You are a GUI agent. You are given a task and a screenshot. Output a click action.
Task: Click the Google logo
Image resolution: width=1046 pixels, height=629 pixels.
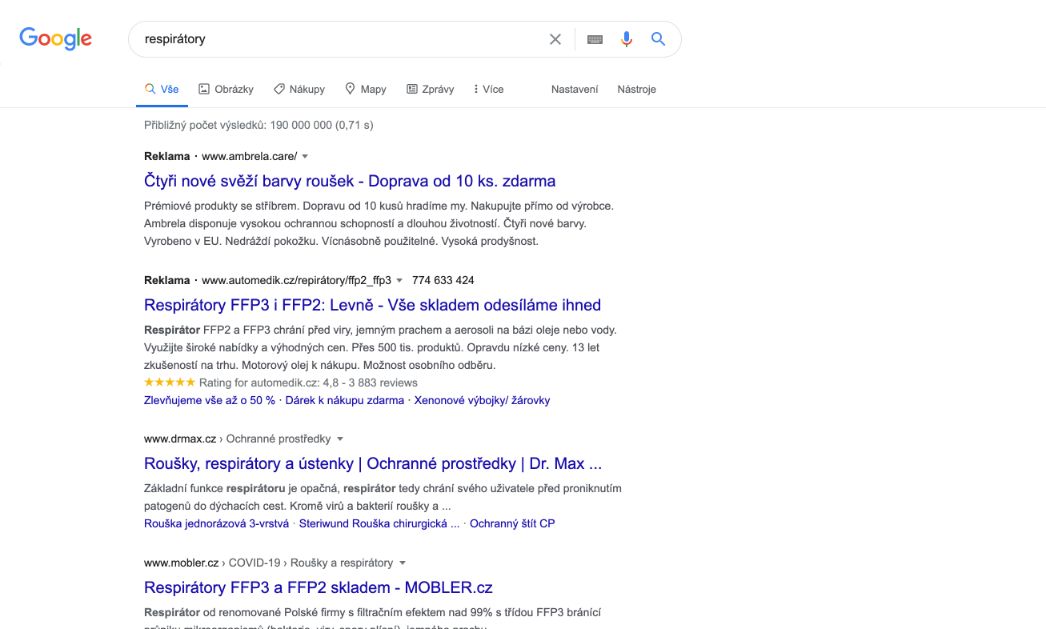coord(55,39)
